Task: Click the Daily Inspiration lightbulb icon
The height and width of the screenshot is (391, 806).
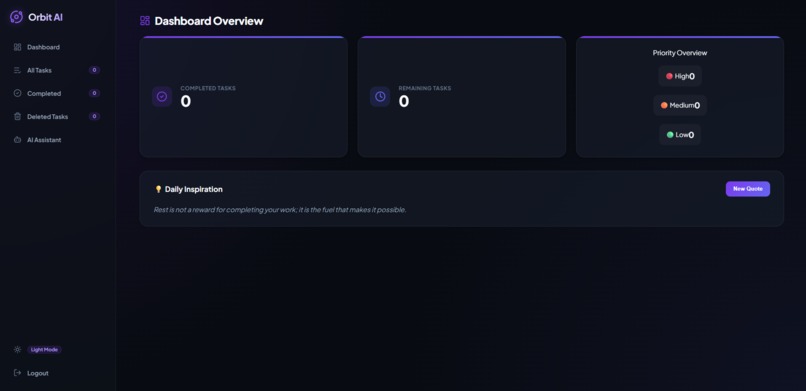Action: [158, 190]
